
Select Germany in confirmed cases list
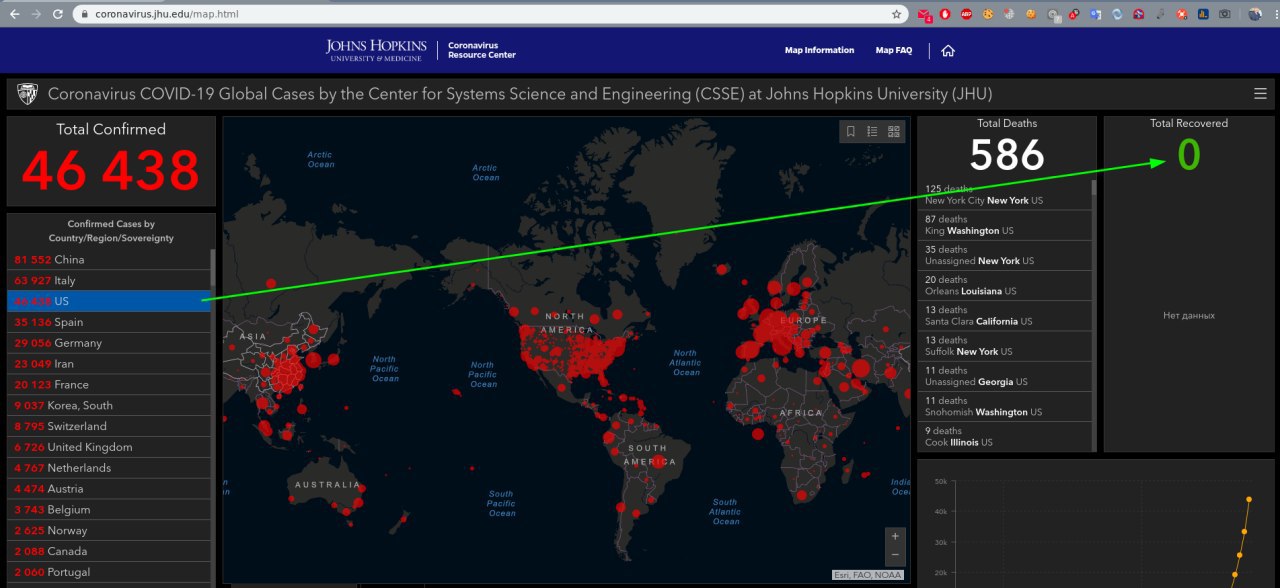pyautogui.click(x=109, y=343)
